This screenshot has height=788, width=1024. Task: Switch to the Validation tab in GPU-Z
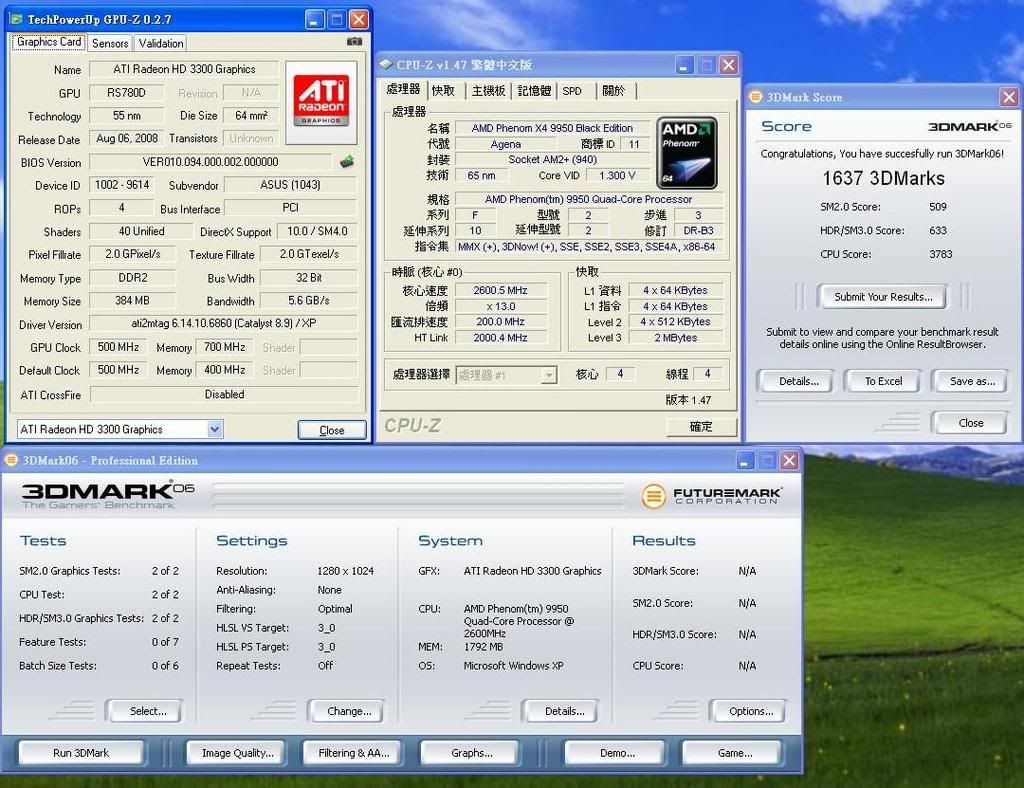point(161,43)
